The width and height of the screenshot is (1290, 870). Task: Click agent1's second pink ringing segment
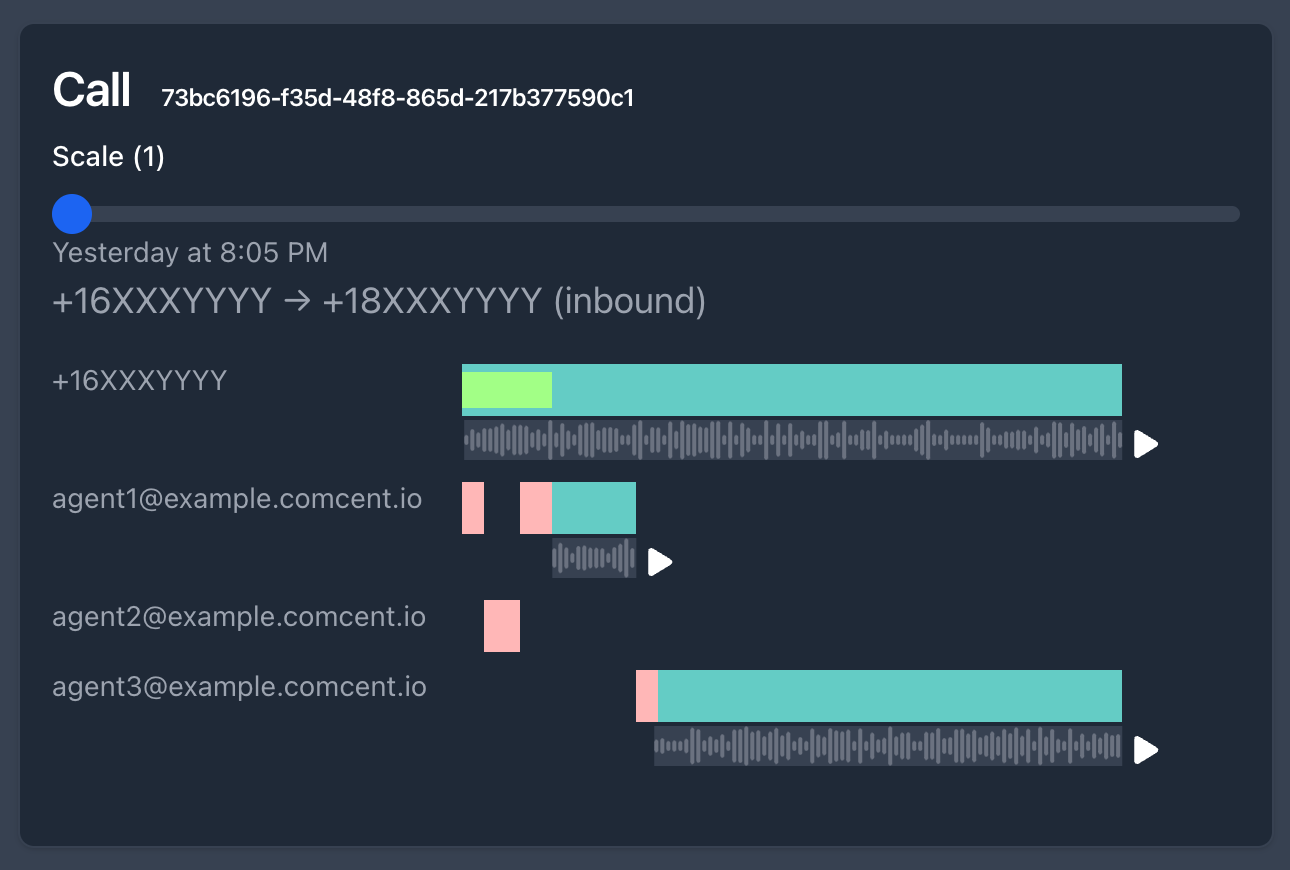(536, 508)
